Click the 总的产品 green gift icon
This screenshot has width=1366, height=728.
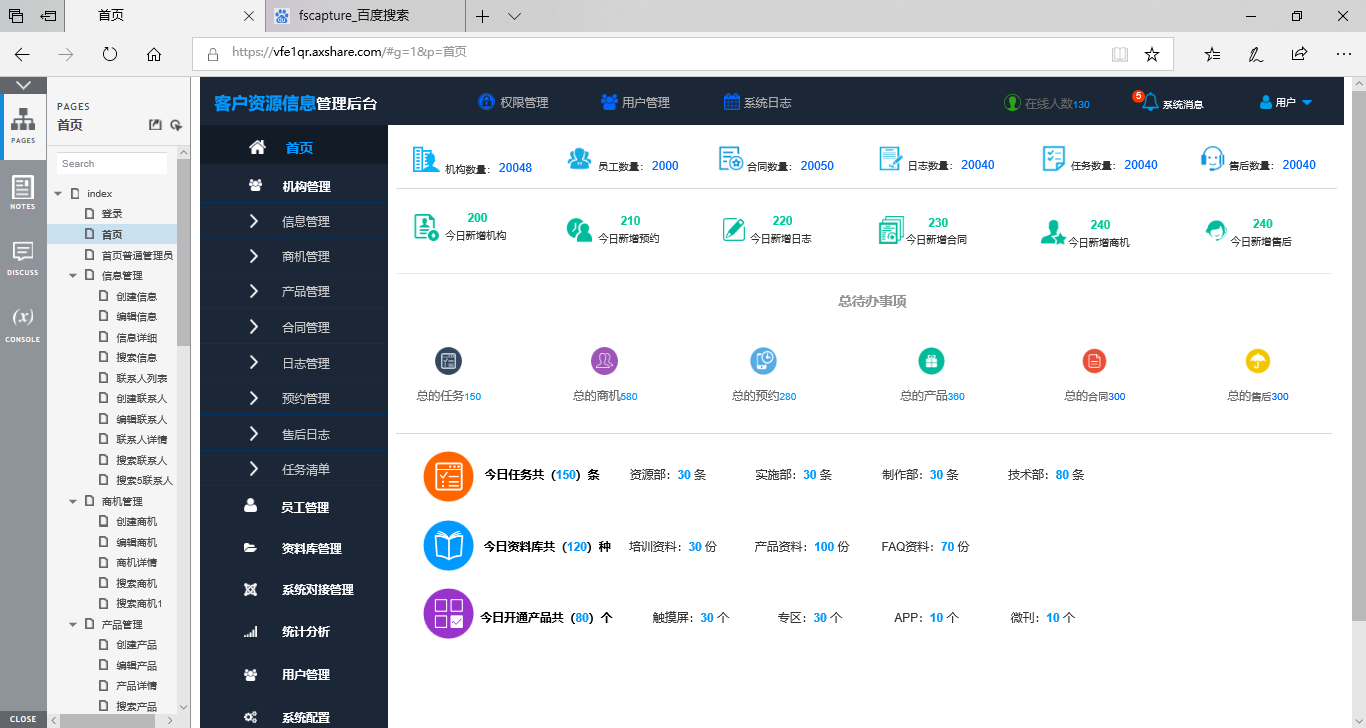tap(931, 361)
